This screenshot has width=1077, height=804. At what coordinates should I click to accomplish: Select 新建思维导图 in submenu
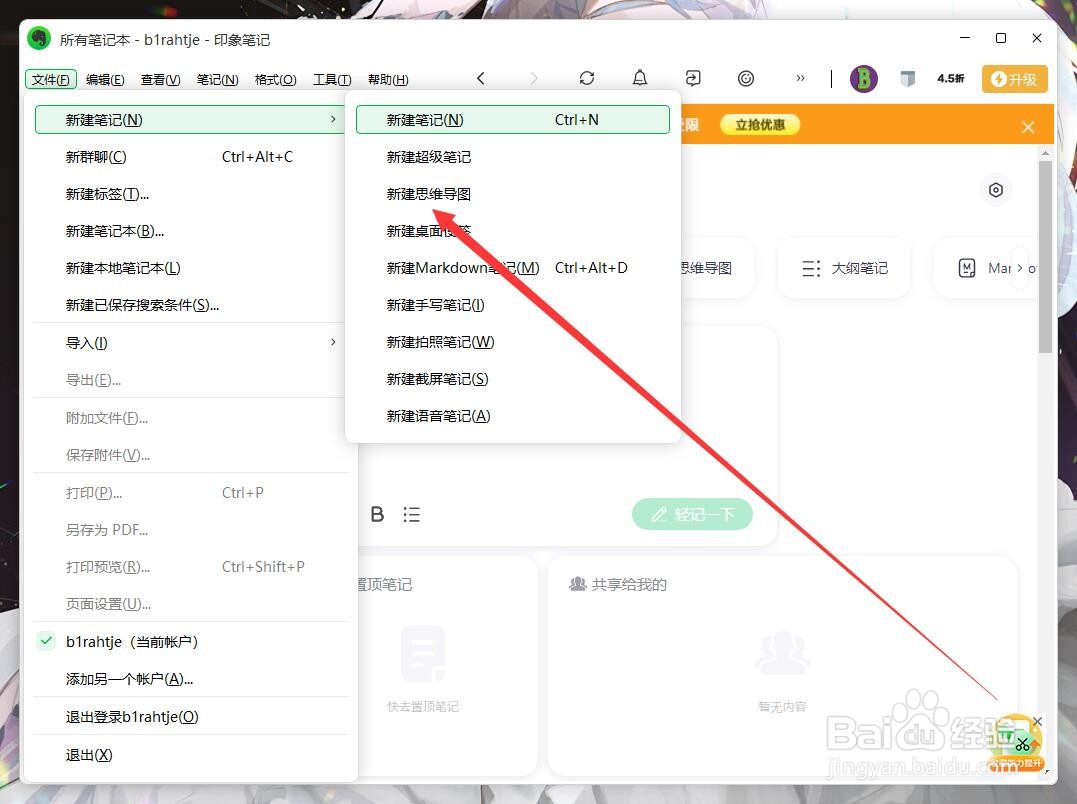coord(512,194)
